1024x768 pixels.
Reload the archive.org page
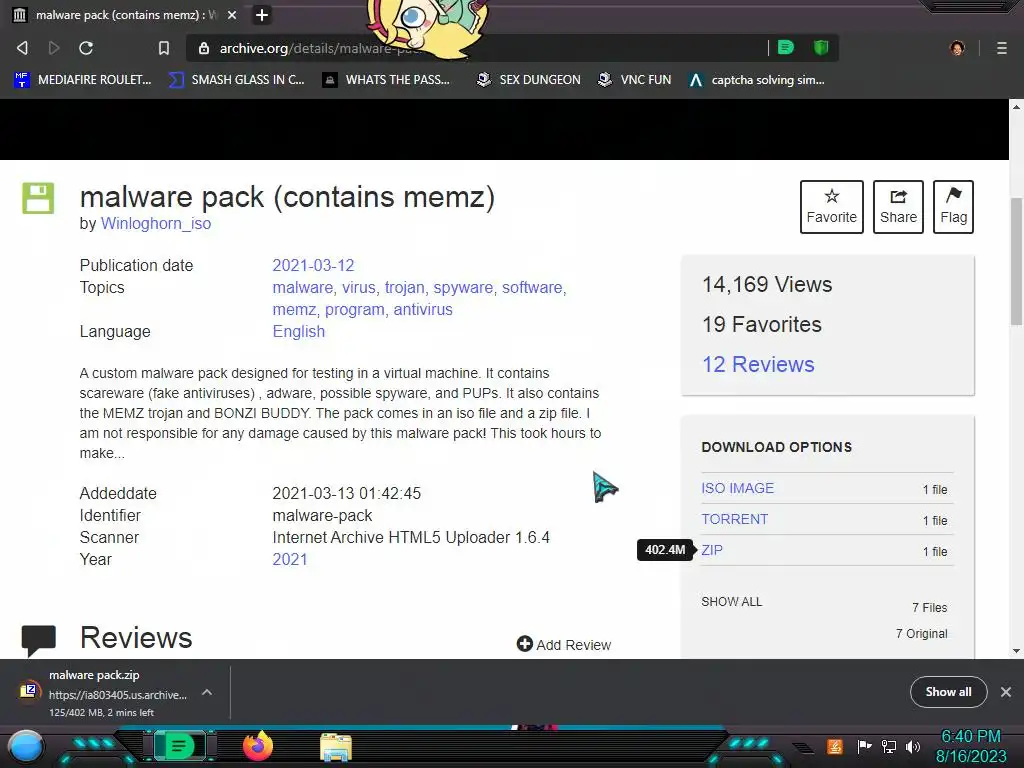86,48
